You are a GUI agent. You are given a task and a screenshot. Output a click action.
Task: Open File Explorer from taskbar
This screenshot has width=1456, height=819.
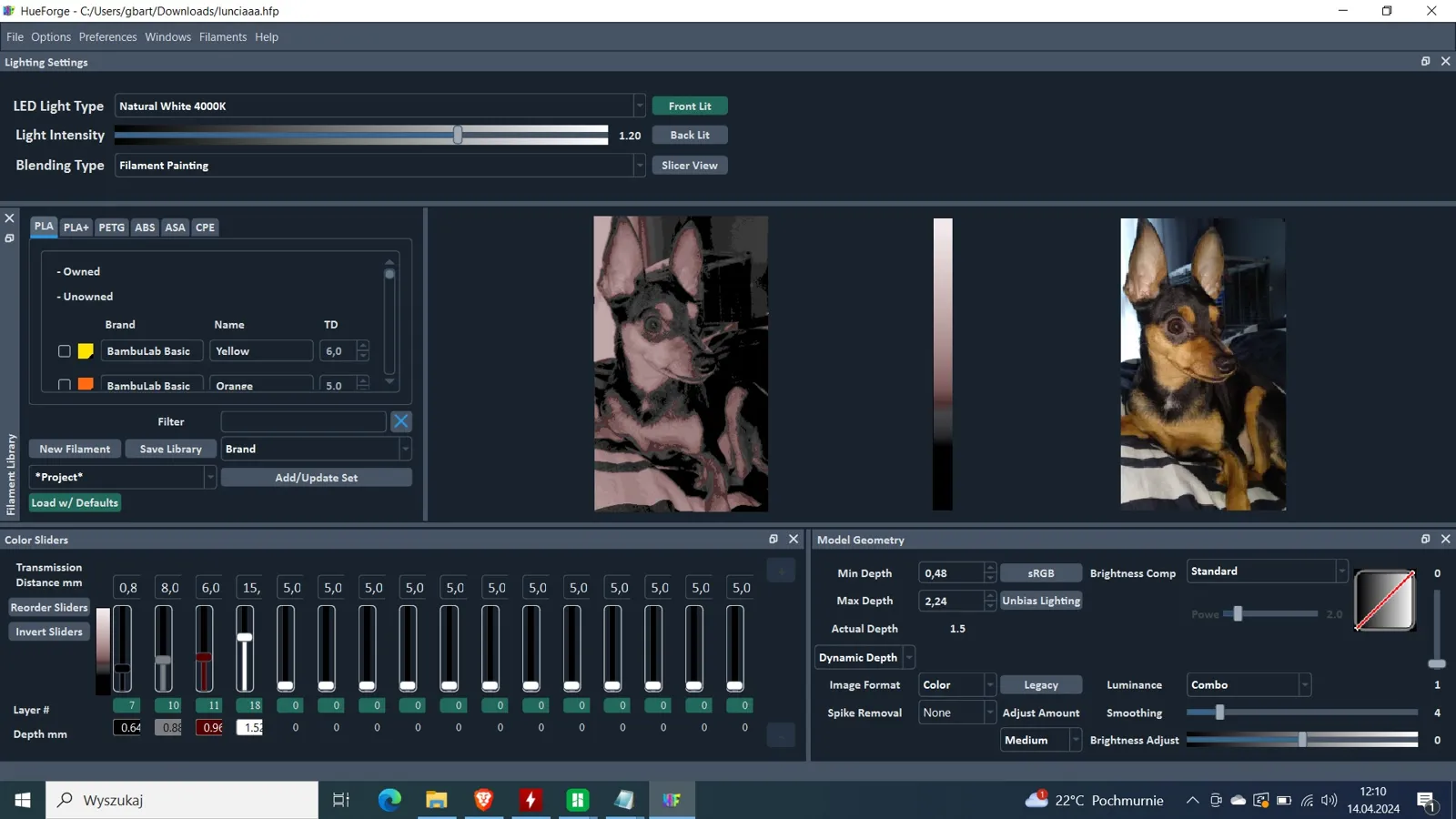click(x=436, y=800)
